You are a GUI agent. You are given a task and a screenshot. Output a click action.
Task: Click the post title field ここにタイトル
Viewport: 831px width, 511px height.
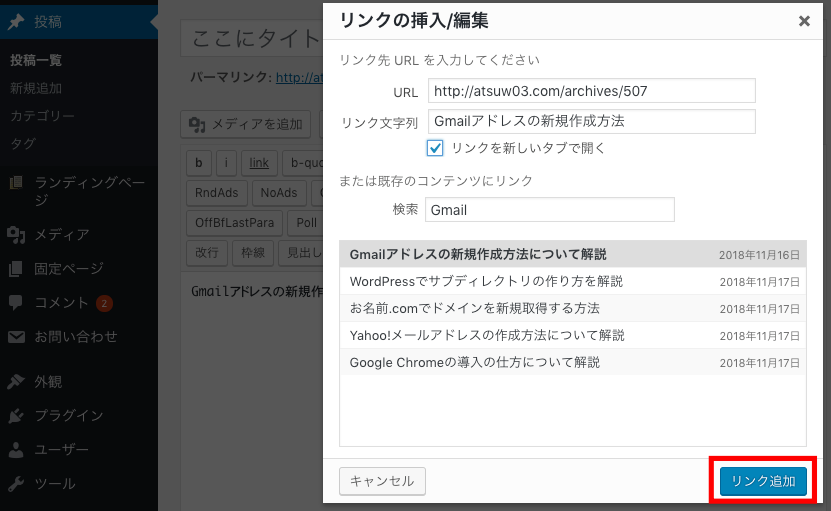coord(252,38)
